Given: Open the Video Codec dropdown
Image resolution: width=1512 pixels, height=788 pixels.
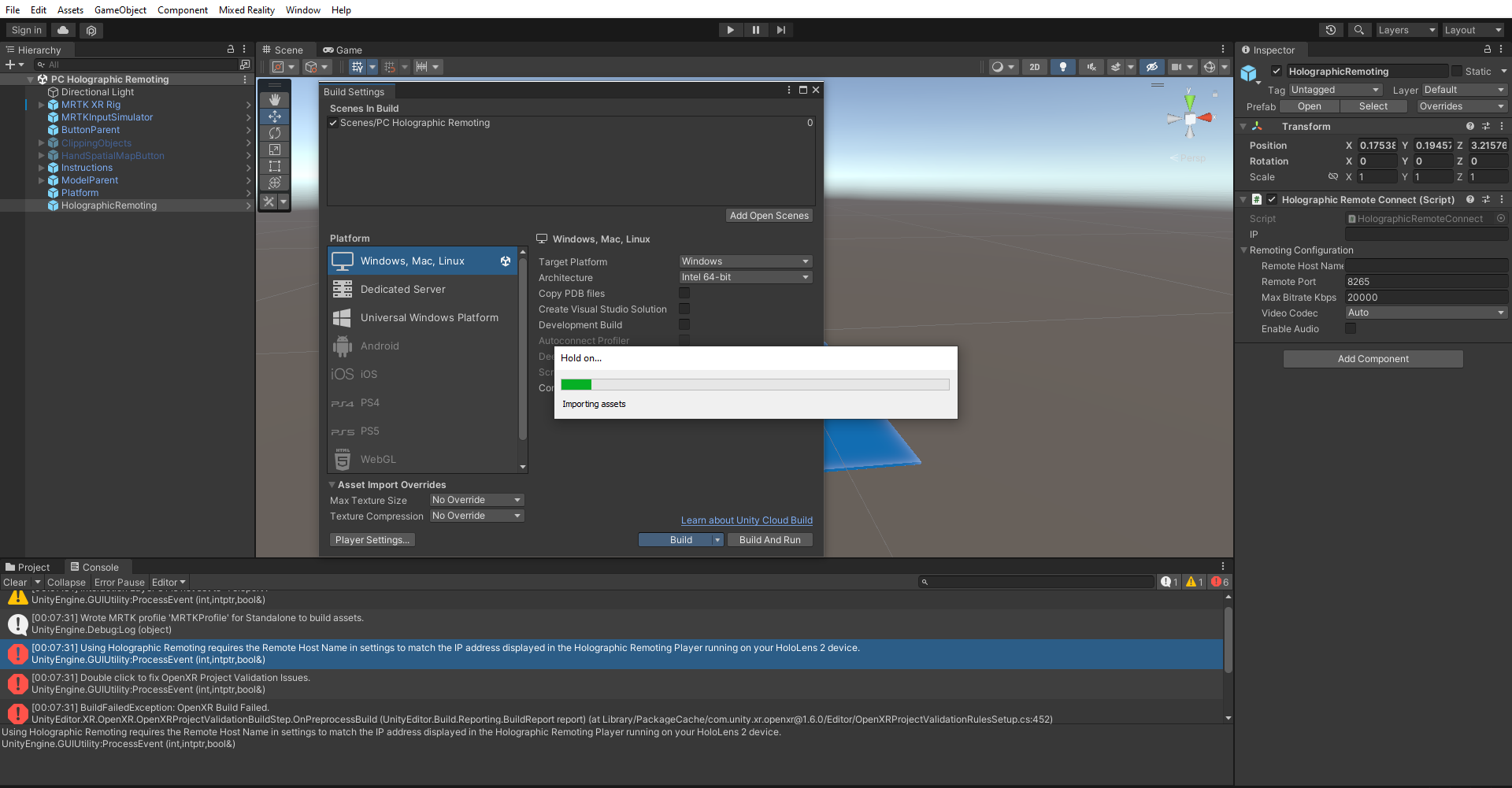Looking at the screenshot, I should [x=1425, y=313].
